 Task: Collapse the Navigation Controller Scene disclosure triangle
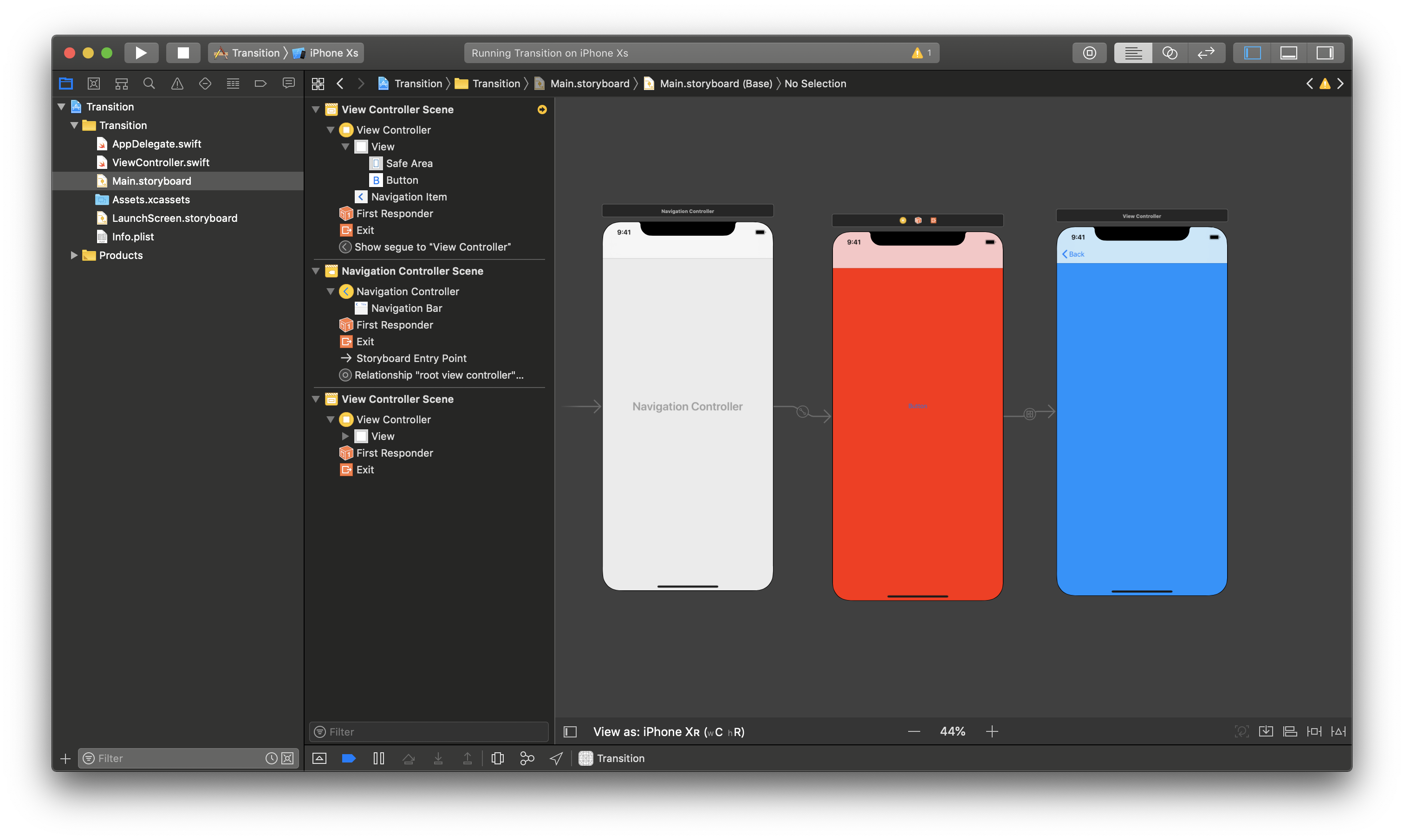pyautogui.click(x=316, y=271)
